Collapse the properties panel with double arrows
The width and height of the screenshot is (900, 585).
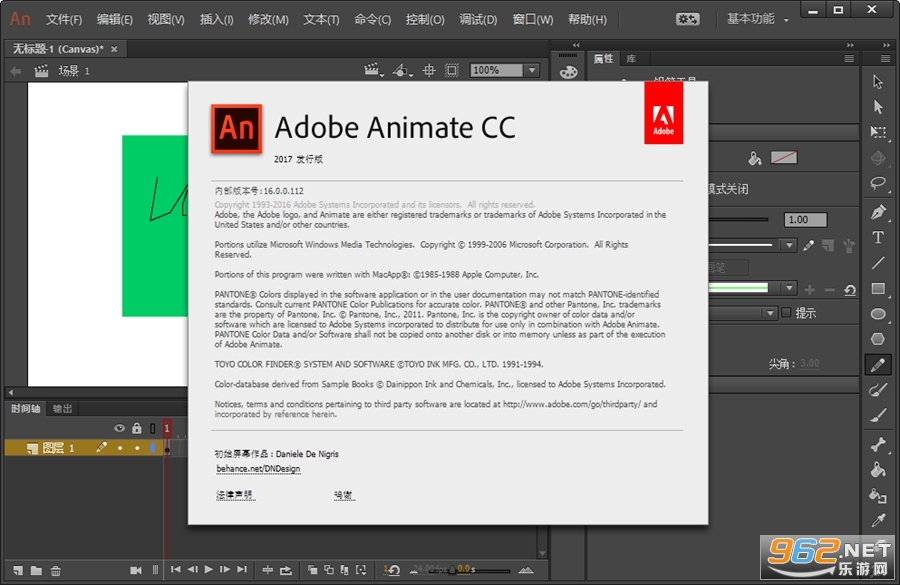(x=850, y=45)
